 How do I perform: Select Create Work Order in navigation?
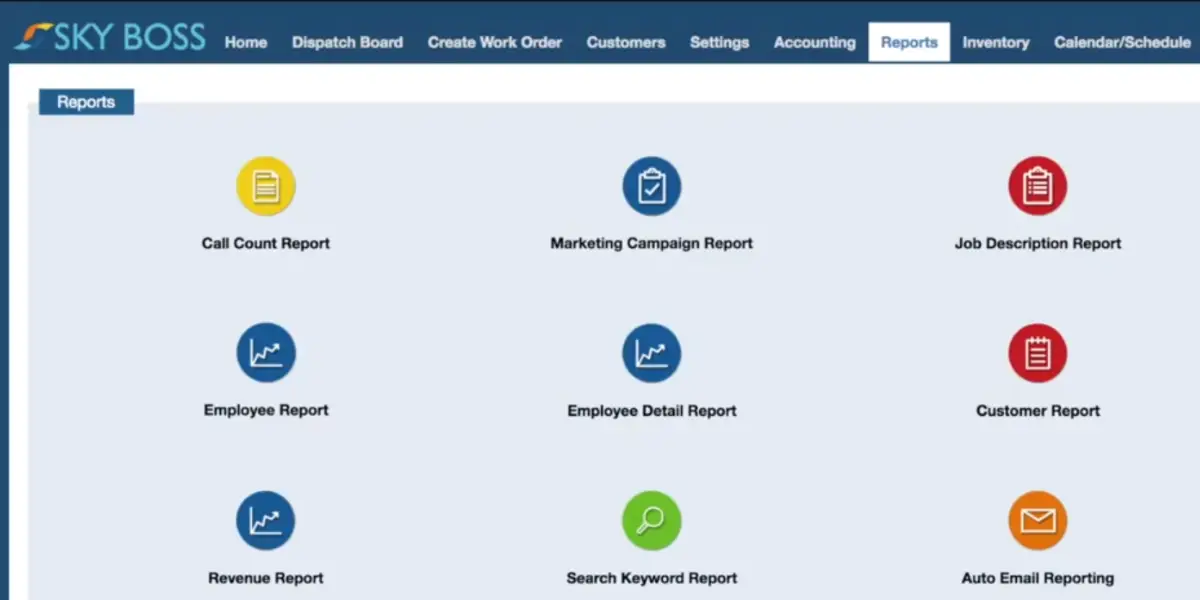pyautogui.click(x=495, y=42)
